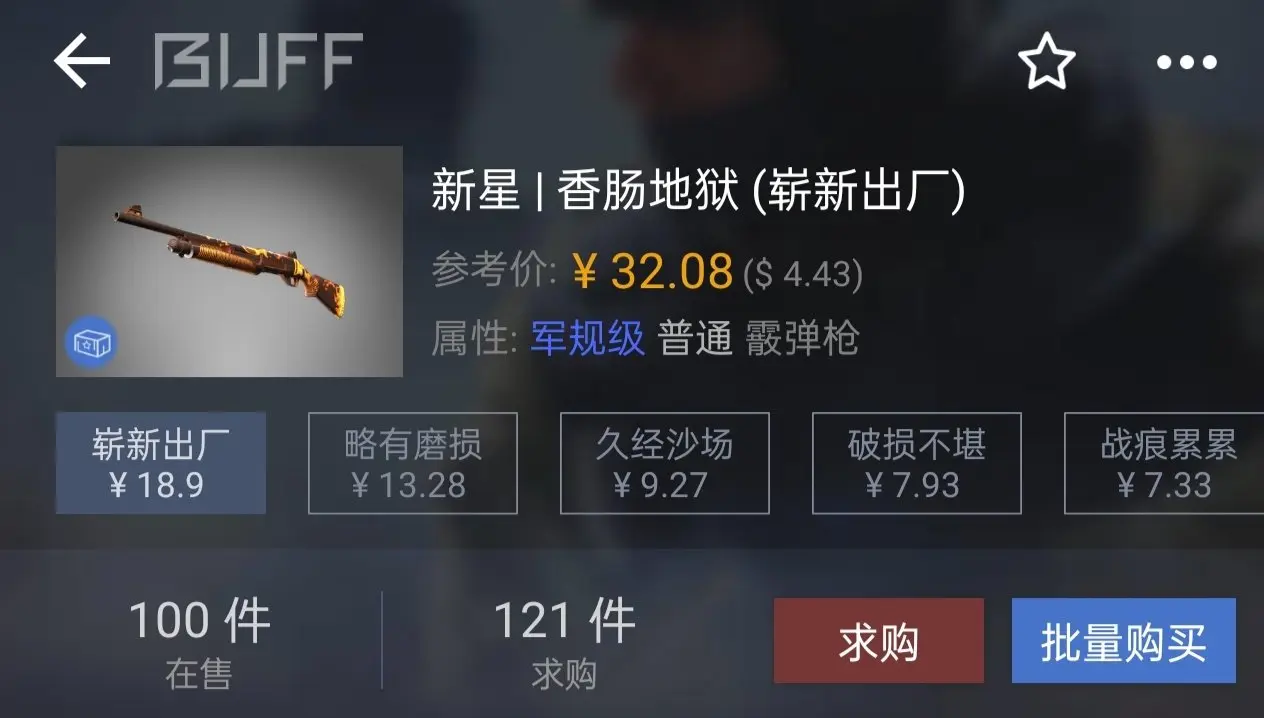View the 121 件 求购 buy orders

tap(564, 643)
